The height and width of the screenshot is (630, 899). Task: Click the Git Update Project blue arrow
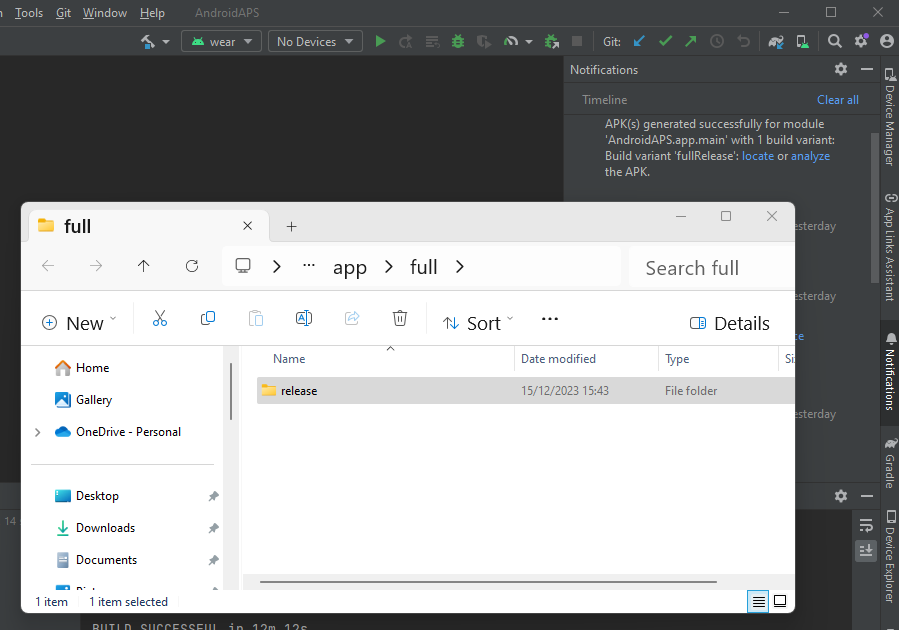click(x=639, y=41)
